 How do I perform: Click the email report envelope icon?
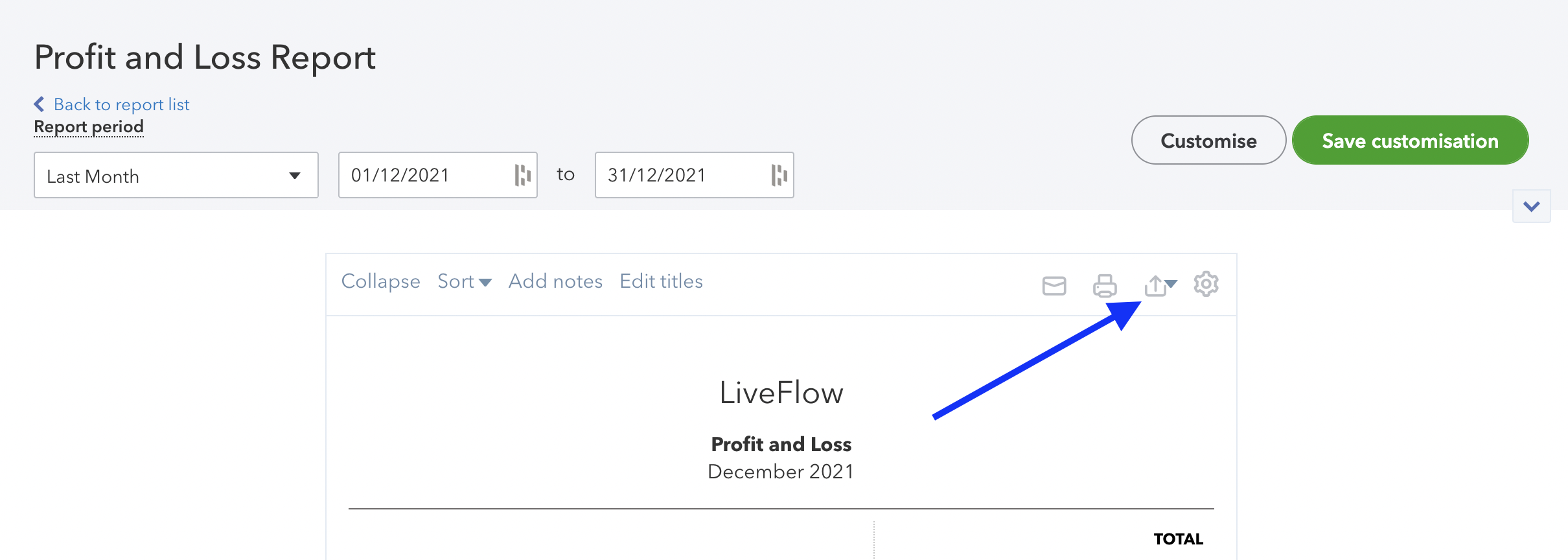pos(1054,285)
